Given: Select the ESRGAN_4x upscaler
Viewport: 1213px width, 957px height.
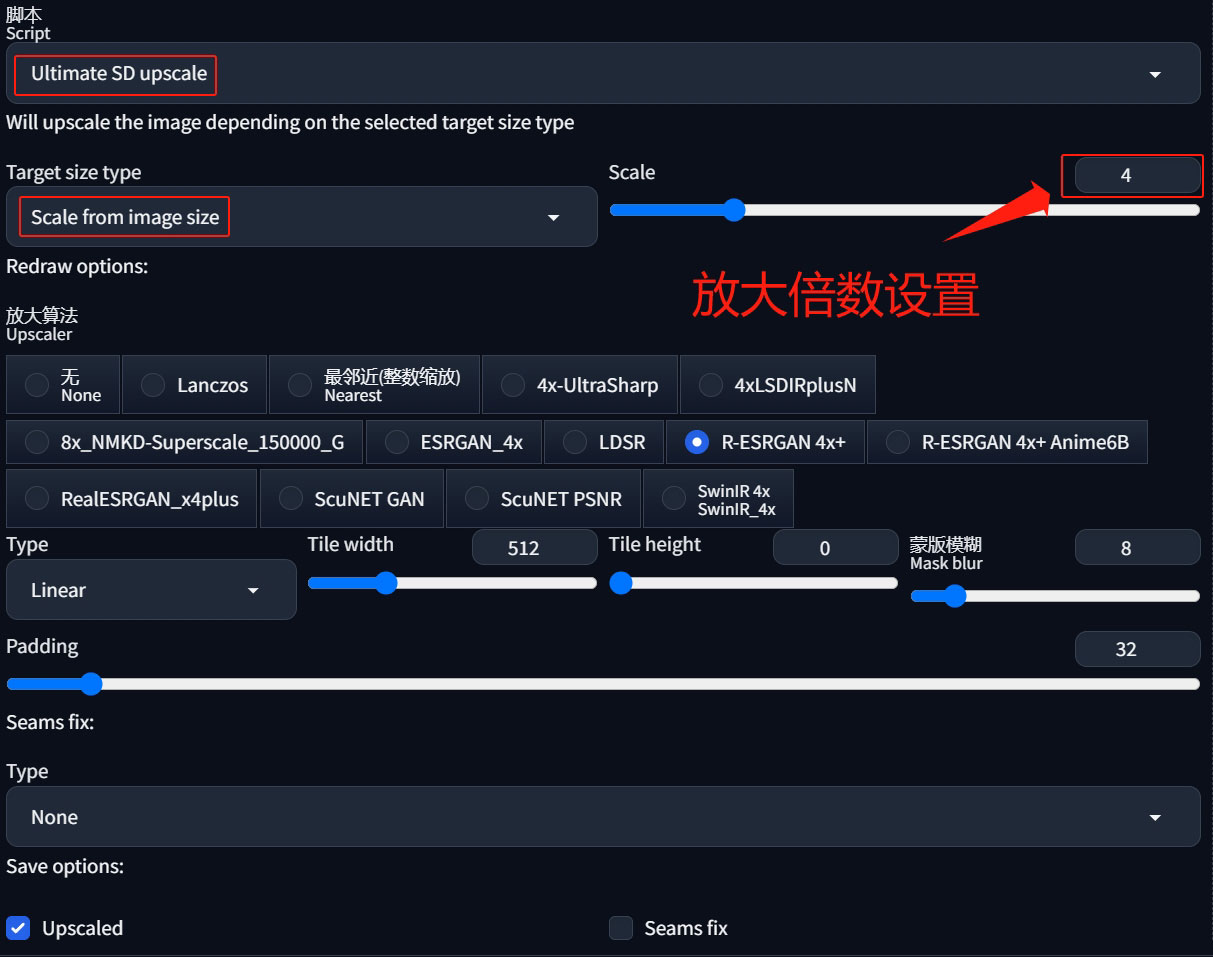Looking at the screenshot, I should [454, 441].
